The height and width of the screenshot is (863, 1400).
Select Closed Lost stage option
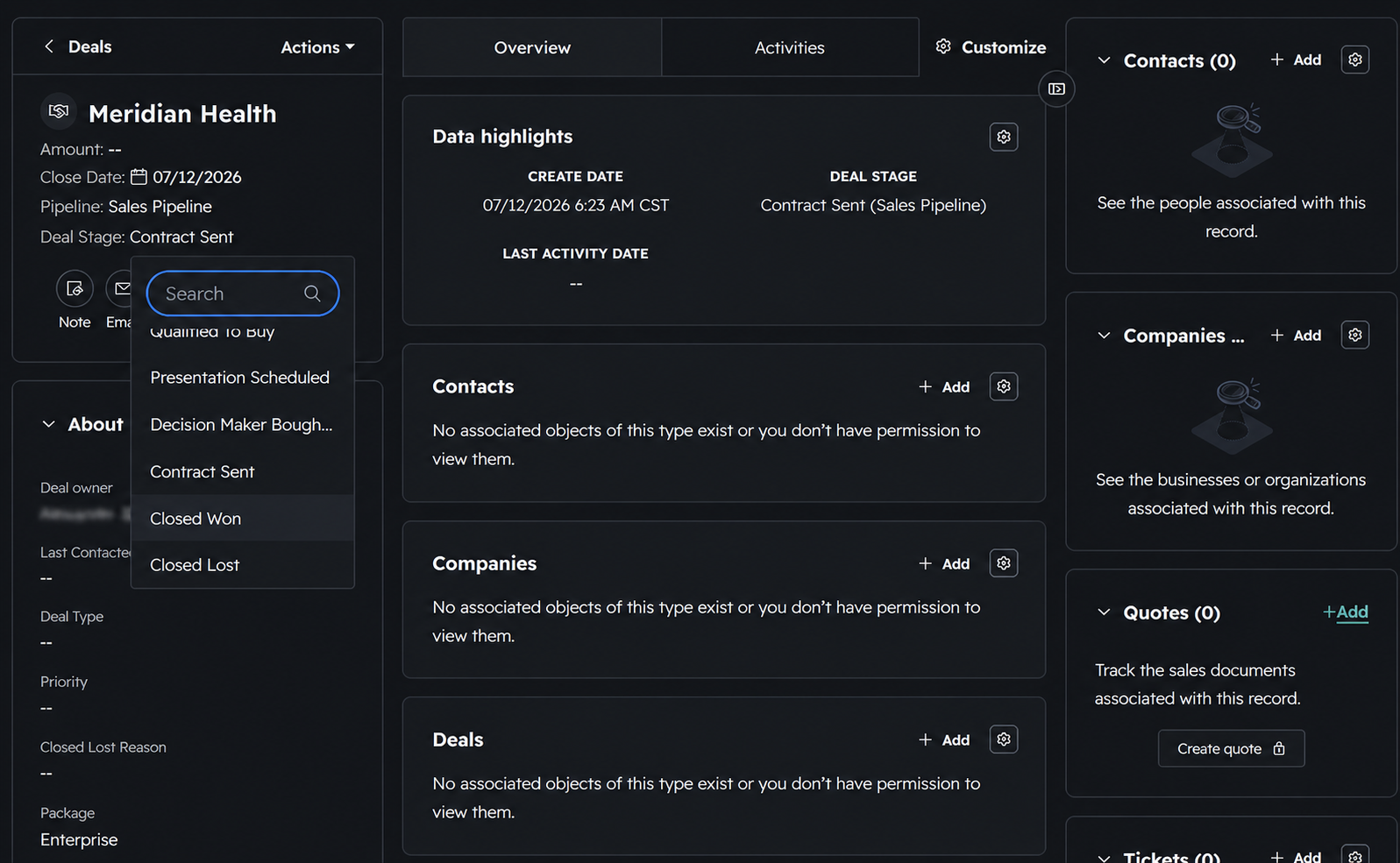[243, 565]
